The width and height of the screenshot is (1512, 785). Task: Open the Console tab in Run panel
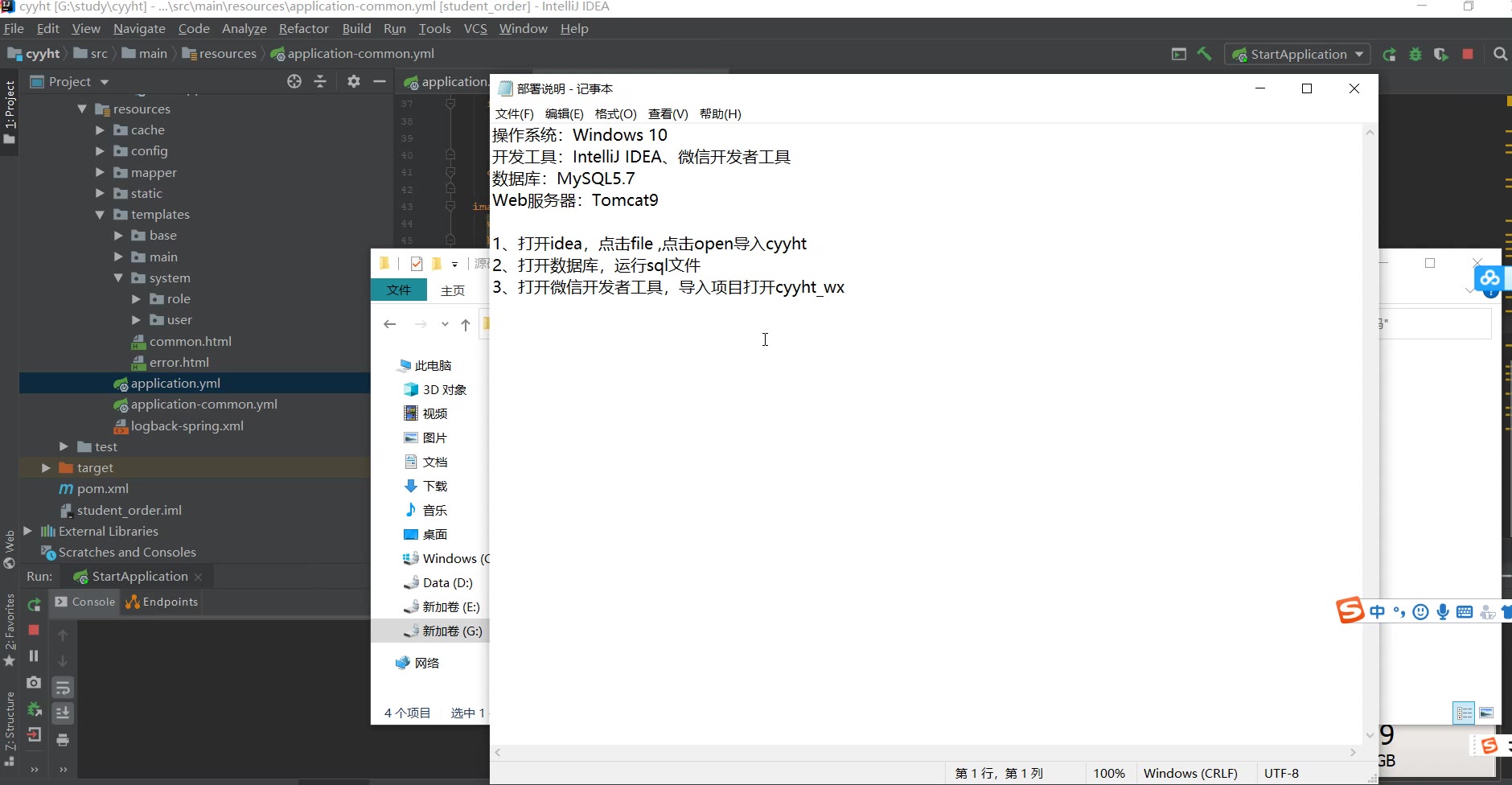coord(84,602)
